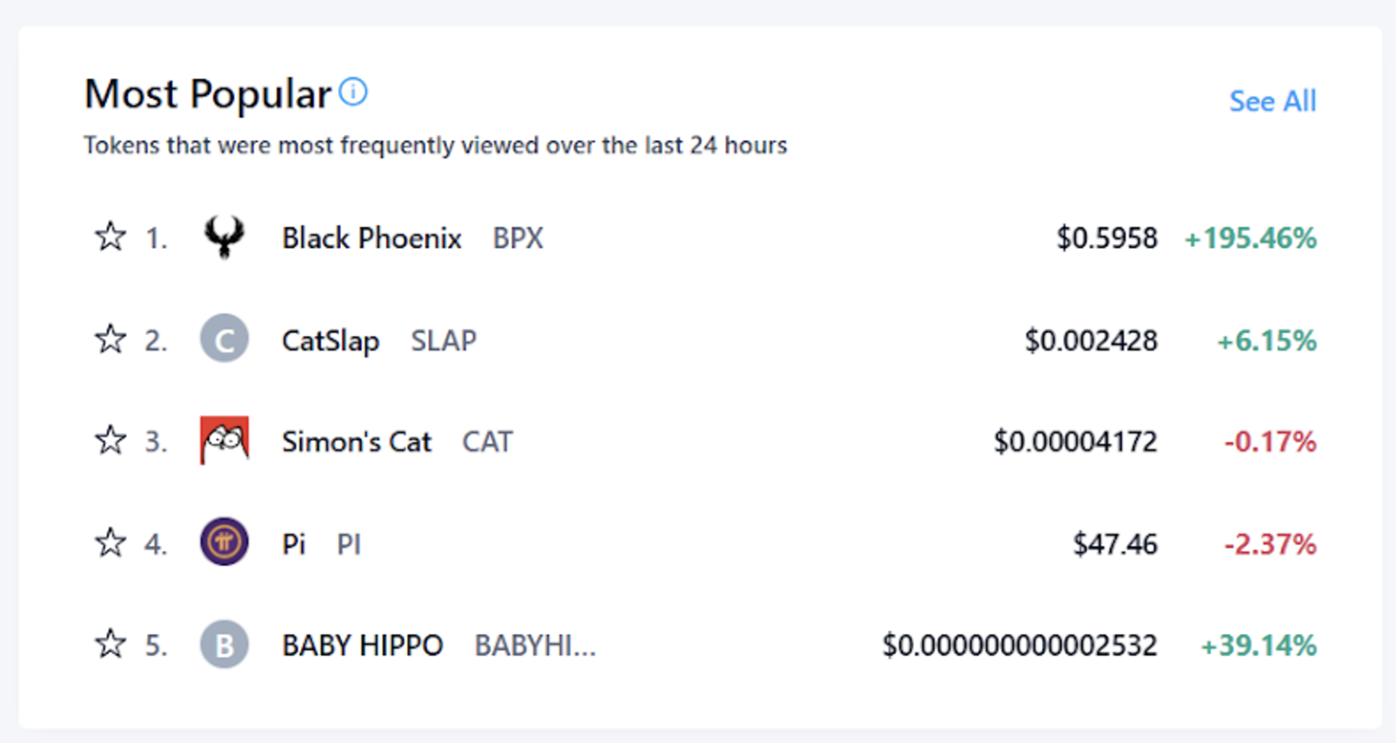Select the CatSlap token name
The height and width of the screenshot is (743, 1396).
click(x=331, y=341)
